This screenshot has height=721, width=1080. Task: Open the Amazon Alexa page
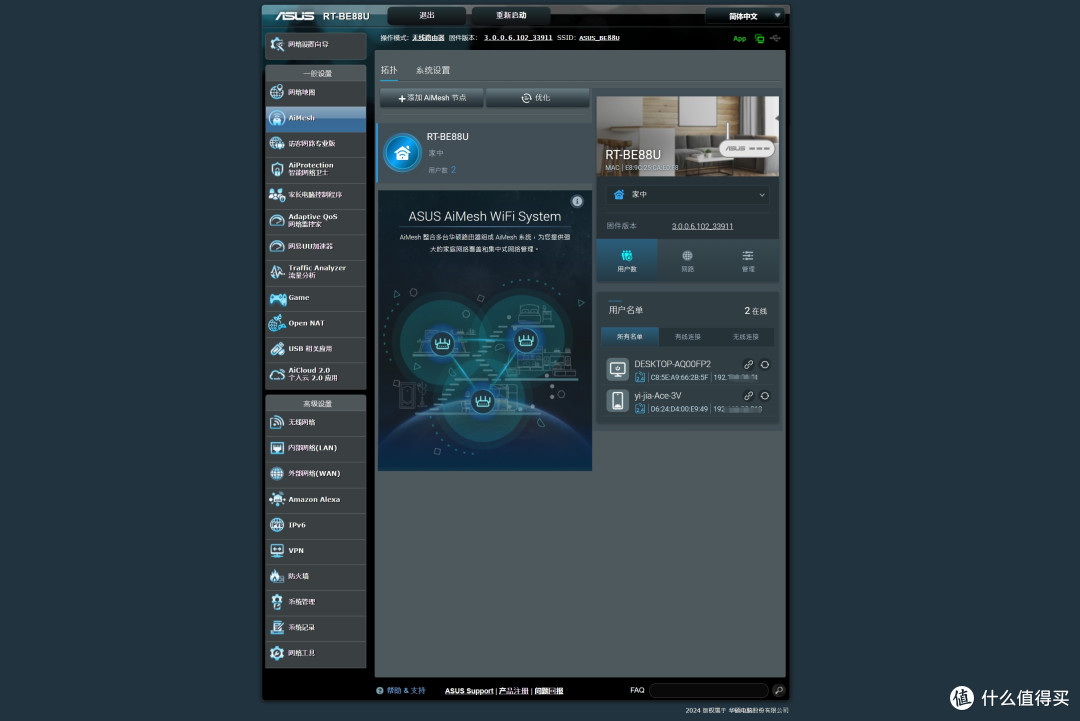tap(315, 500)
